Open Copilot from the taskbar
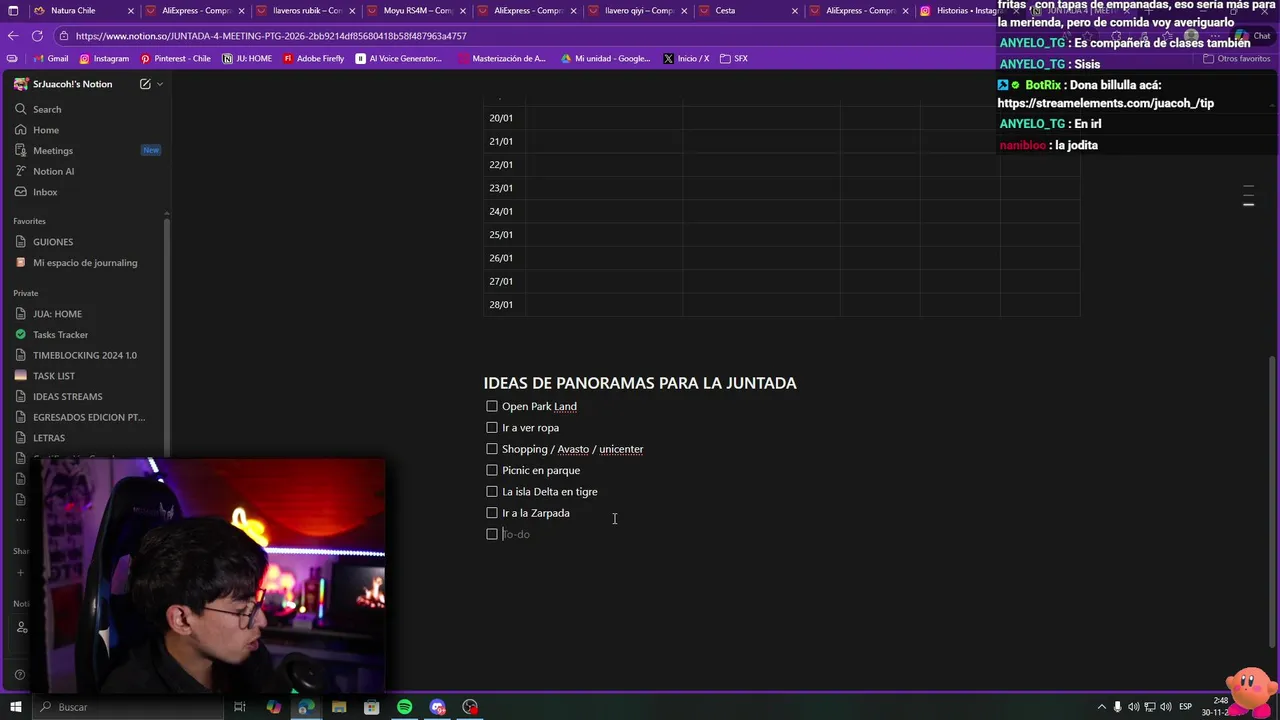The width and height of the screenshot is (1280, 720). [273, 707]
